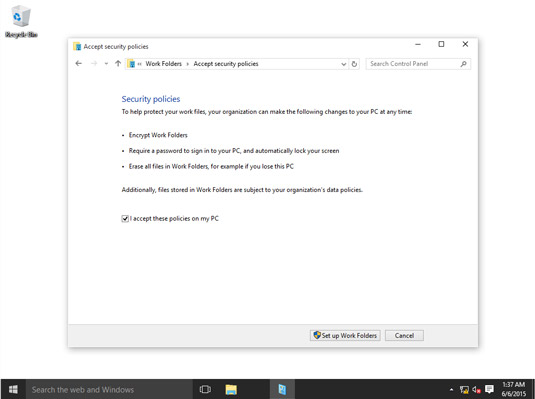This screenshot has height=399, width=535.
Task: Minimize the Accept security policies window
Action: coord(418,44)
